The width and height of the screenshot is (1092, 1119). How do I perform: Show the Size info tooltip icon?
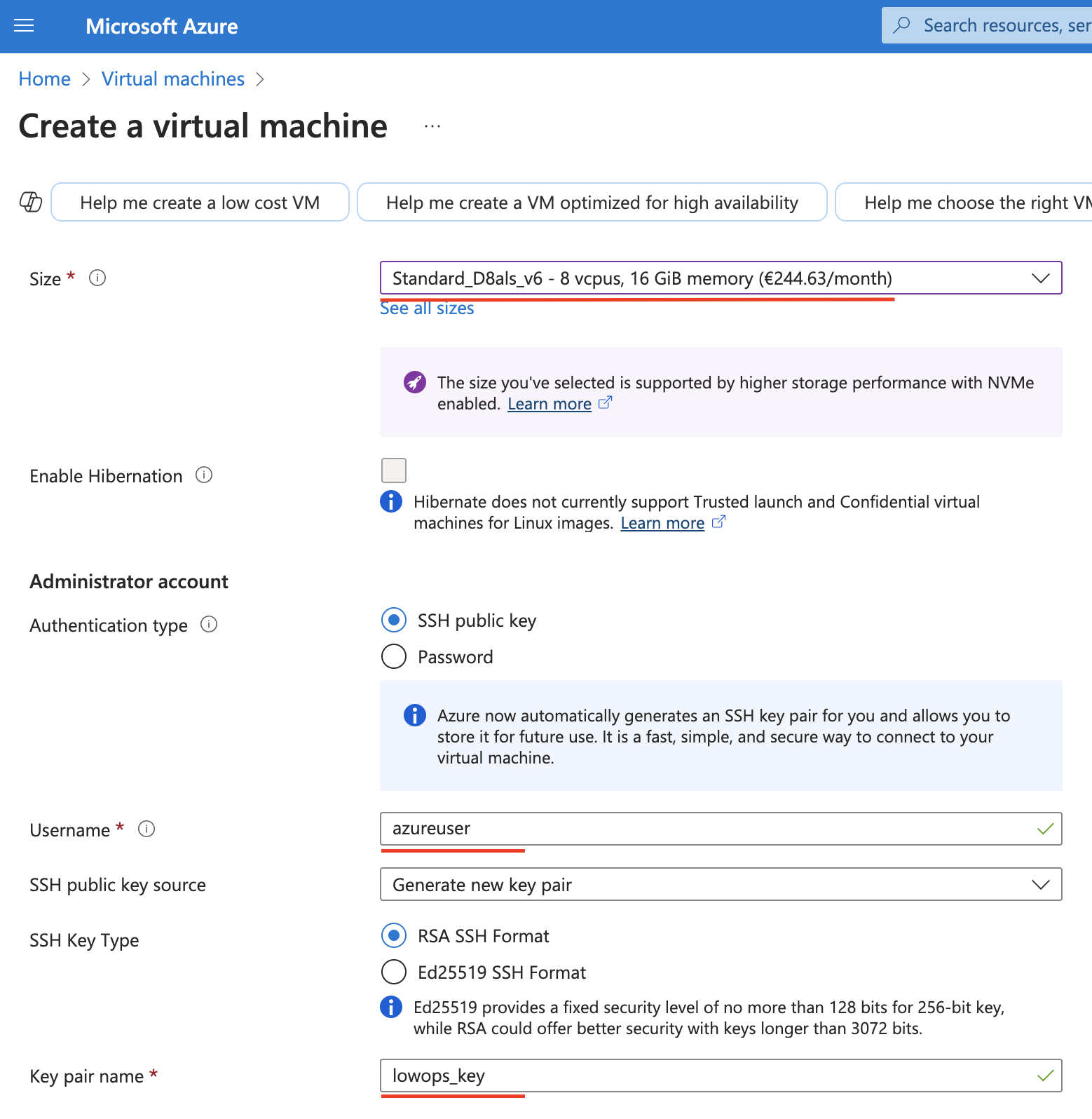pyautogui.click(x=97, y=278)
